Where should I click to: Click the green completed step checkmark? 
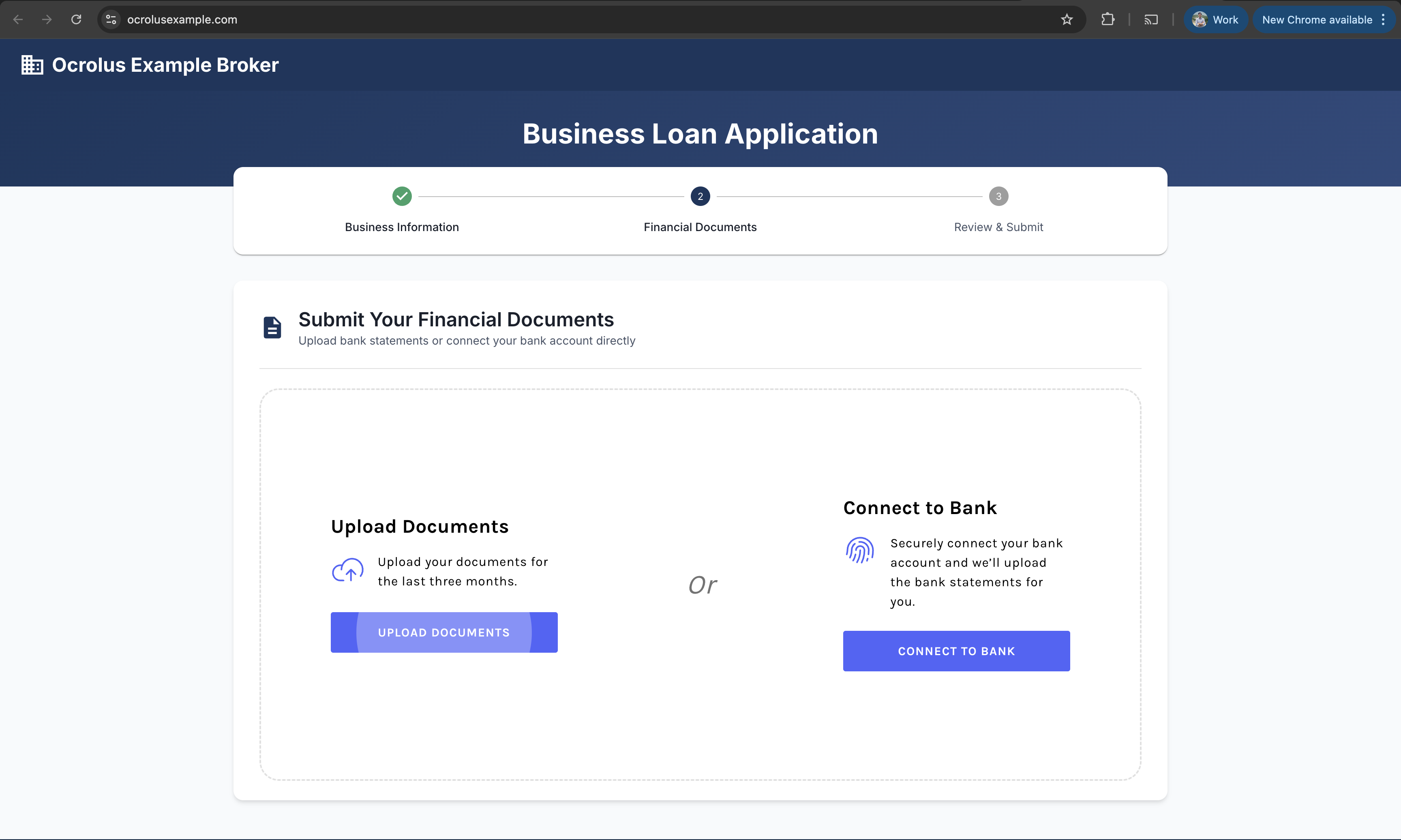(402, 196)
